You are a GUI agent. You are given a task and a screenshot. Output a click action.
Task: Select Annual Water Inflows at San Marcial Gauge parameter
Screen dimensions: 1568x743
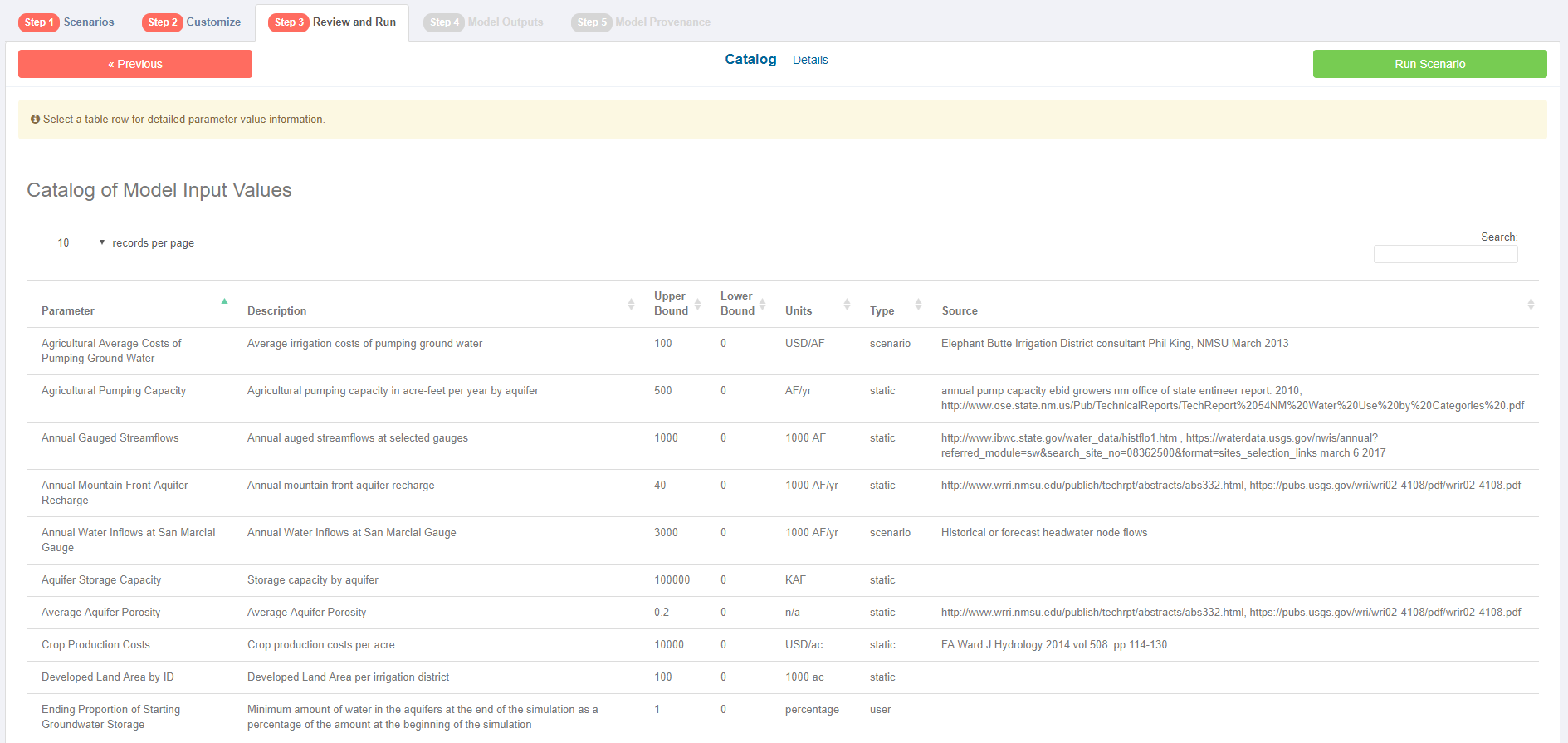point(128,540)
